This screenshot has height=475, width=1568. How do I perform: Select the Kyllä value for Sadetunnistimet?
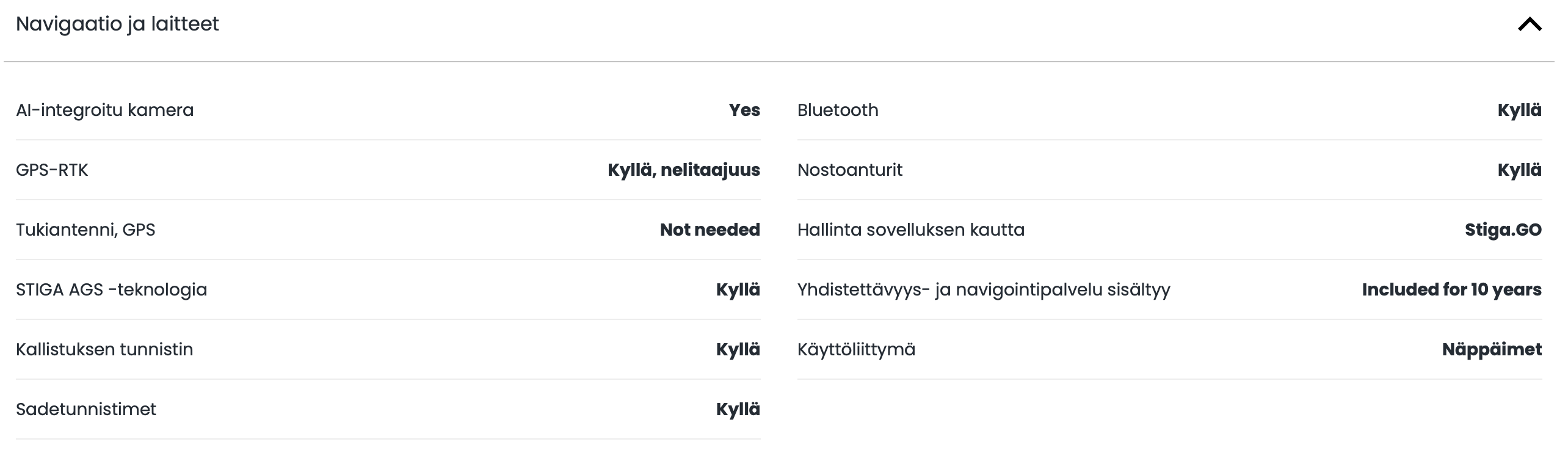(738, 410)
